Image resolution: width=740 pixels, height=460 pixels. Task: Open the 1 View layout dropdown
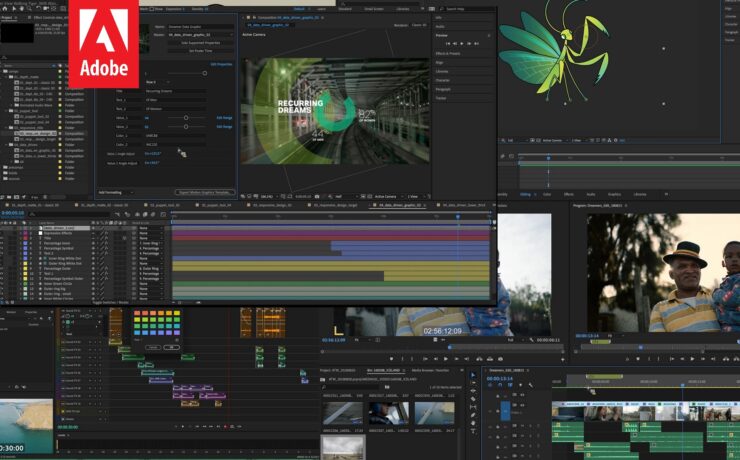[x=414, y=196]
